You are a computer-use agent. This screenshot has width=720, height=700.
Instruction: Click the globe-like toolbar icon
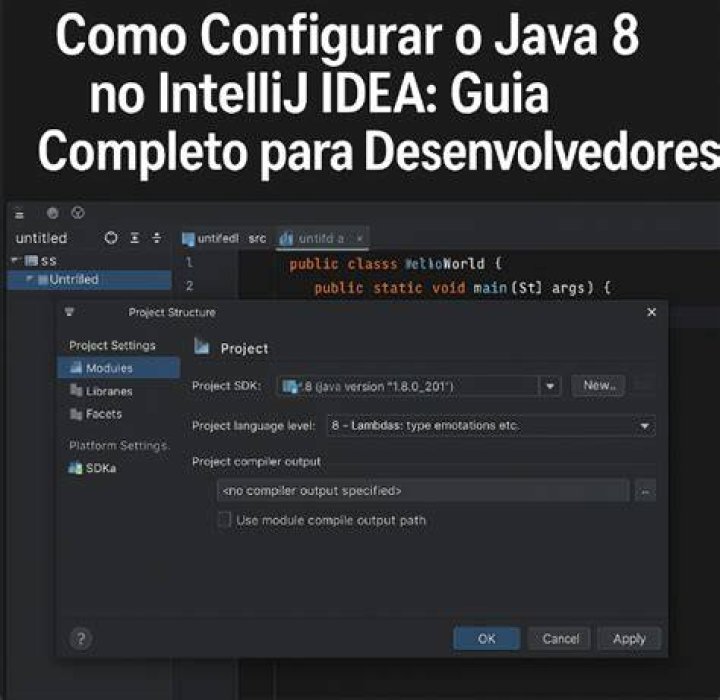[x=78, y=213]
